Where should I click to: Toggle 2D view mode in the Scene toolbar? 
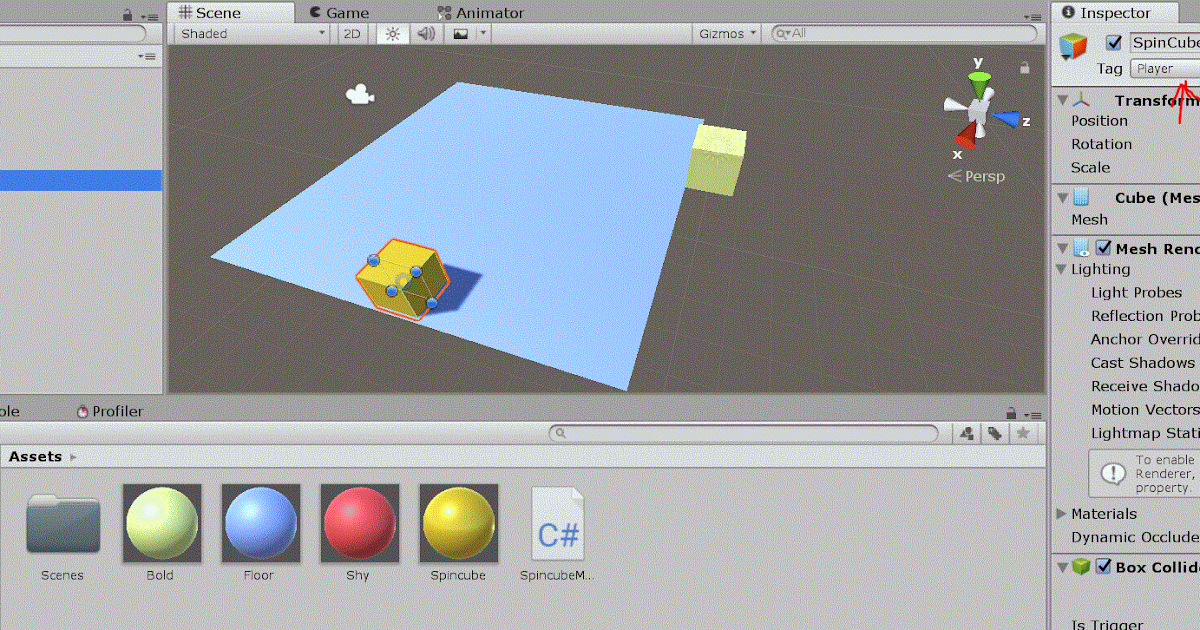351,33
